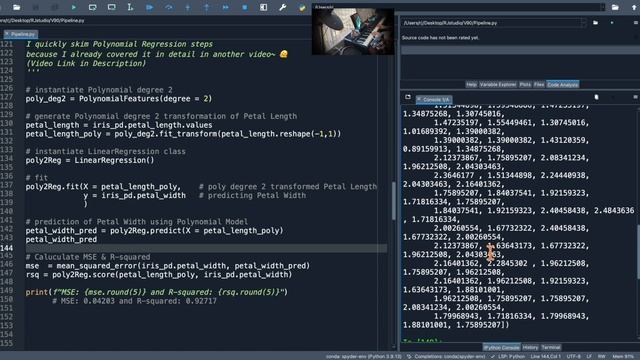Go to parent directory arrow icon
This screenshot has height=360, width=640.
[x=634, y=7]
